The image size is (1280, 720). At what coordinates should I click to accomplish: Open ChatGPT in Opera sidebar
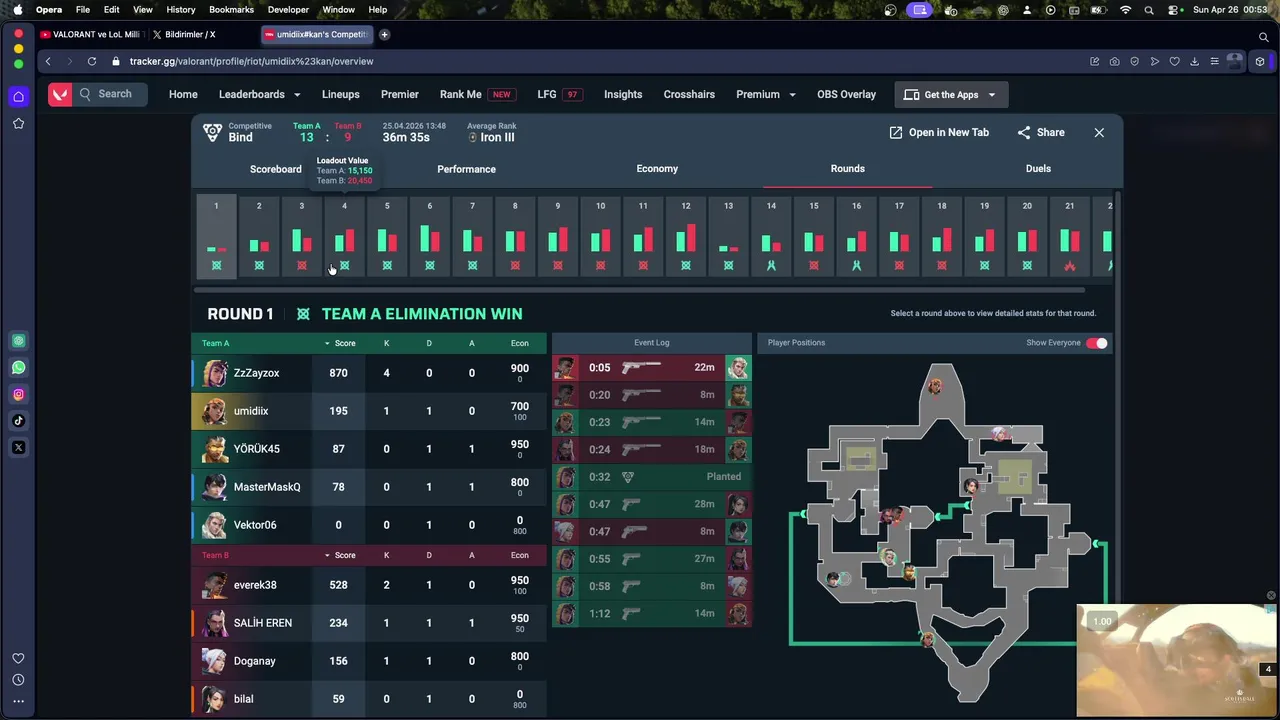18,341
